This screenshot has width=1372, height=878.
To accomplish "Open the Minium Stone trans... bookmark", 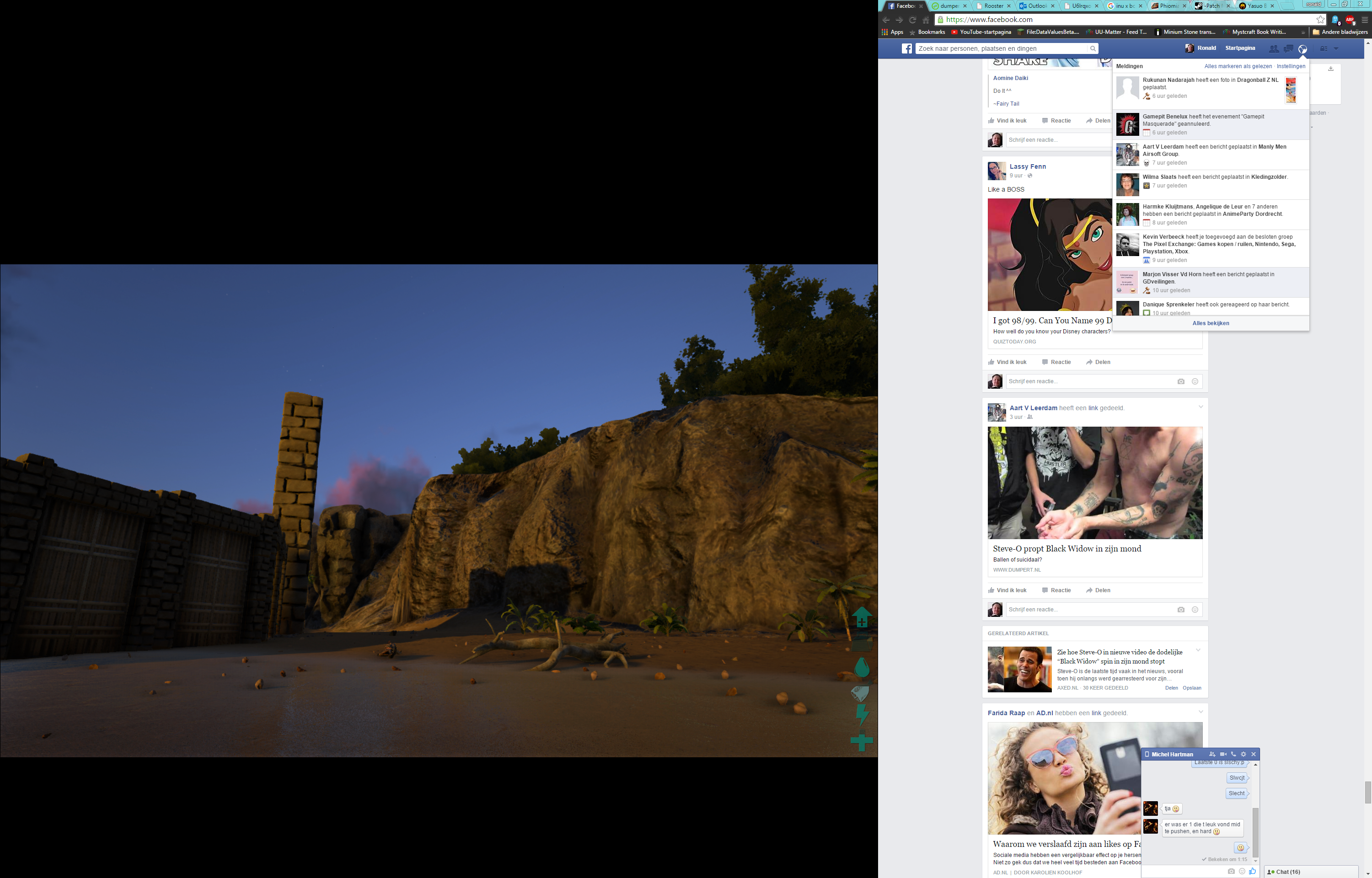I will point(1184,32).
